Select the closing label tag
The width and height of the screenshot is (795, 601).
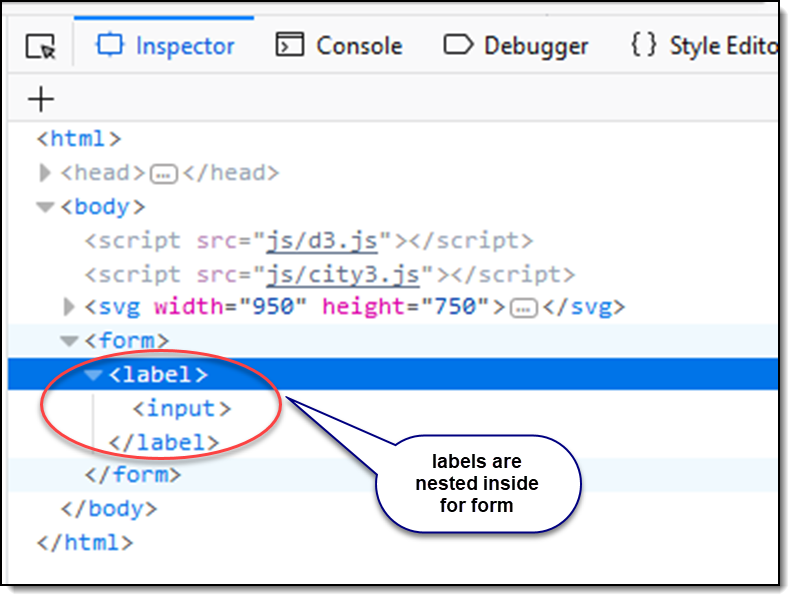(163, 442)
